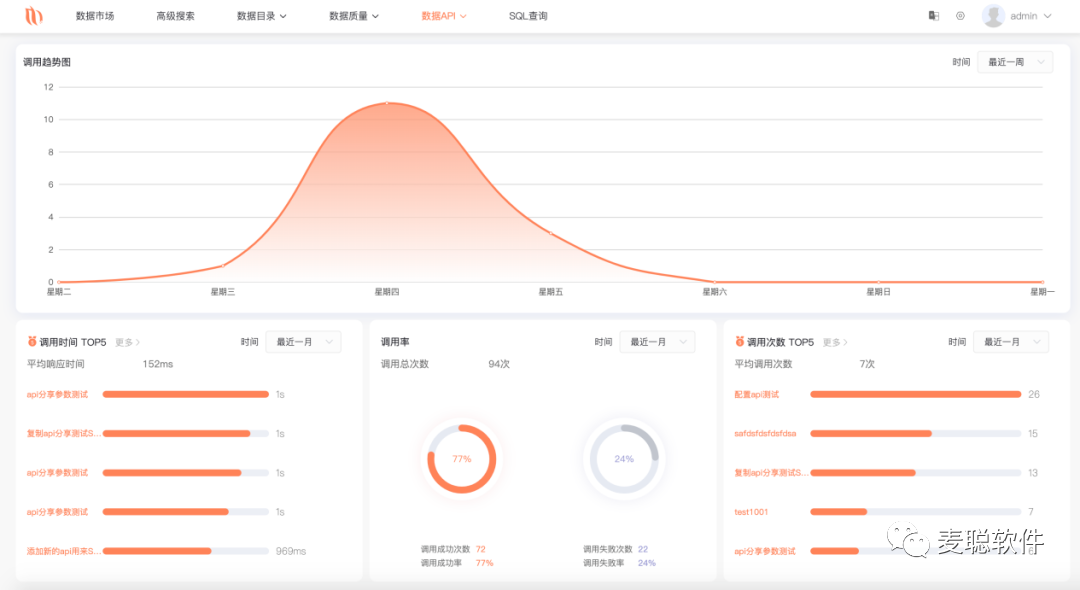Screen dimensions: 1080x590
Task: Open test1001 entry
Action: click(751, 512)
